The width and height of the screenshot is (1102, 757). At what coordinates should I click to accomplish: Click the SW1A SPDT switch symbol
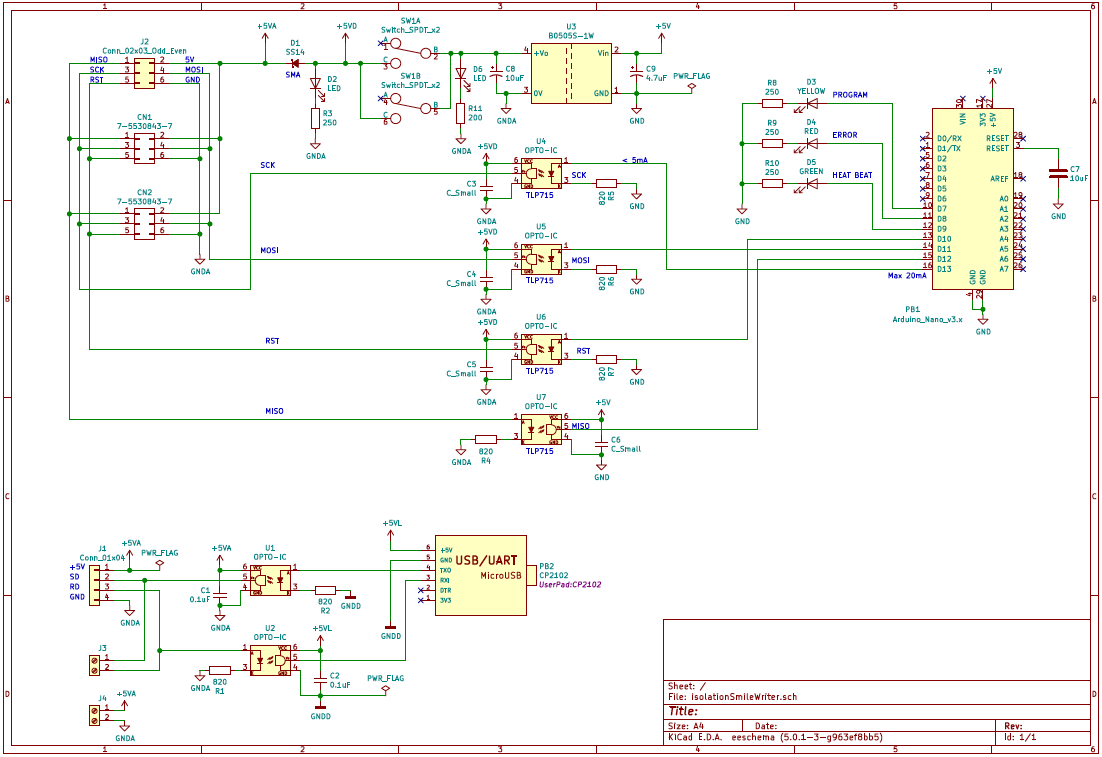click(x=411, y=53)
